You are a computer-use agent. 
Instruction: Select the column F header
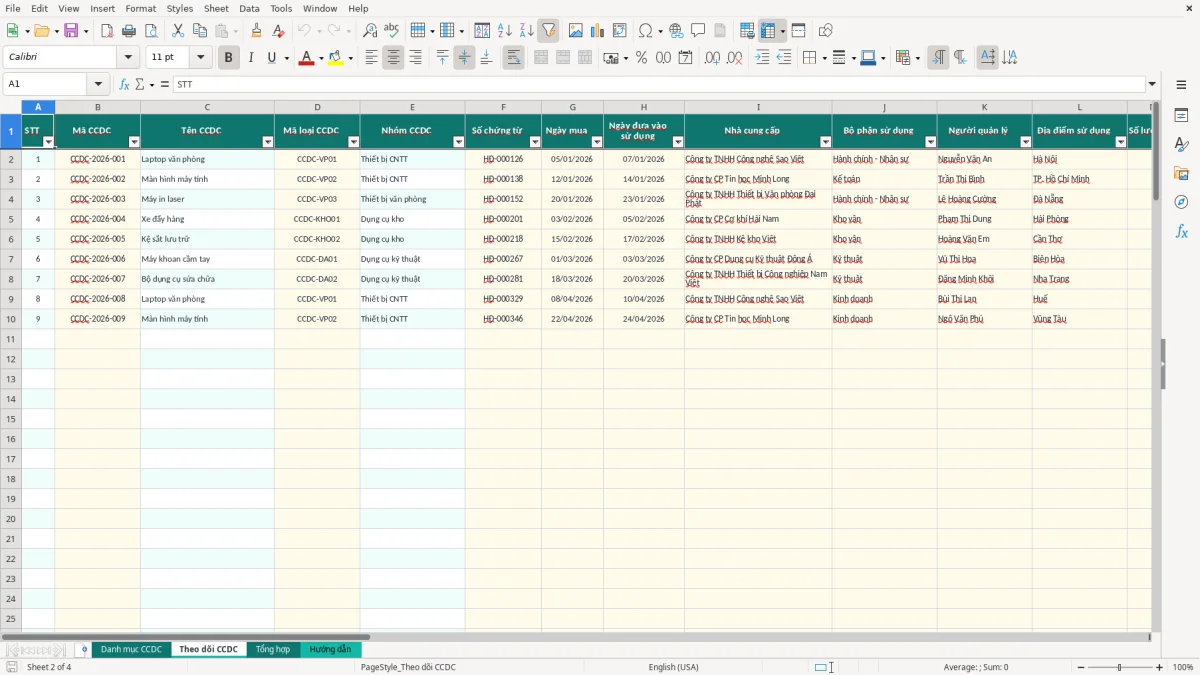tap(503, 107)
